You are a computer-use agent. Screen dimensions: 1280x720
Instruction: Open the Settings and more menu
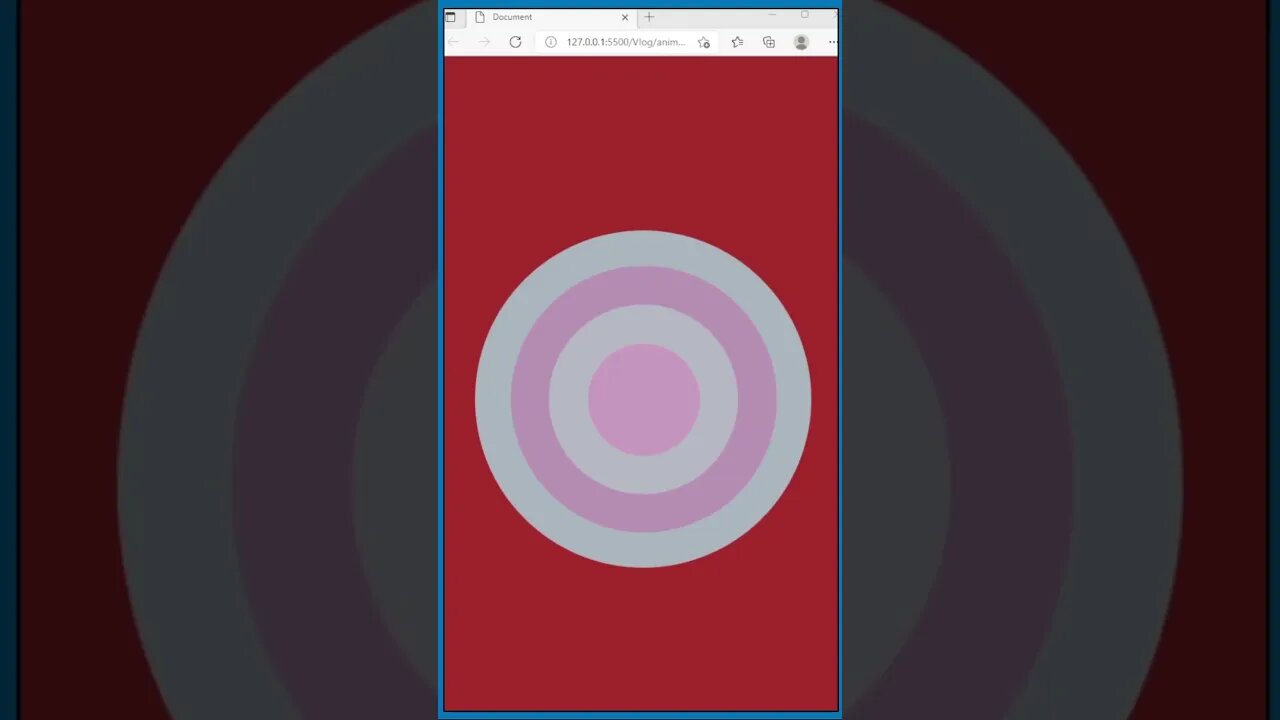tap(832, 42)
